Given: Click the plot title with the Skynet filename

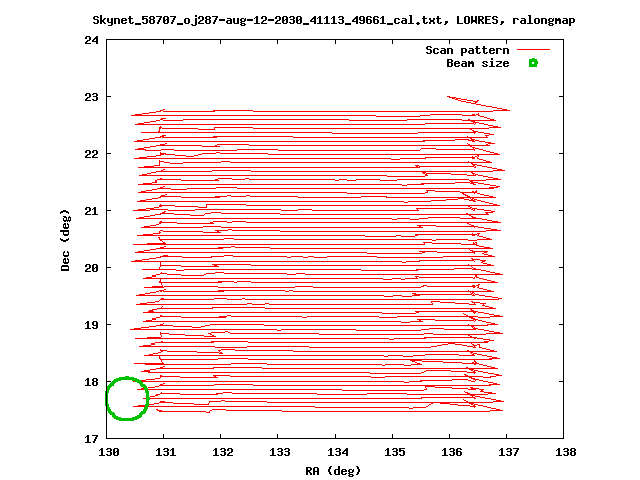Looking at the screenshot, I should point(334,20).
